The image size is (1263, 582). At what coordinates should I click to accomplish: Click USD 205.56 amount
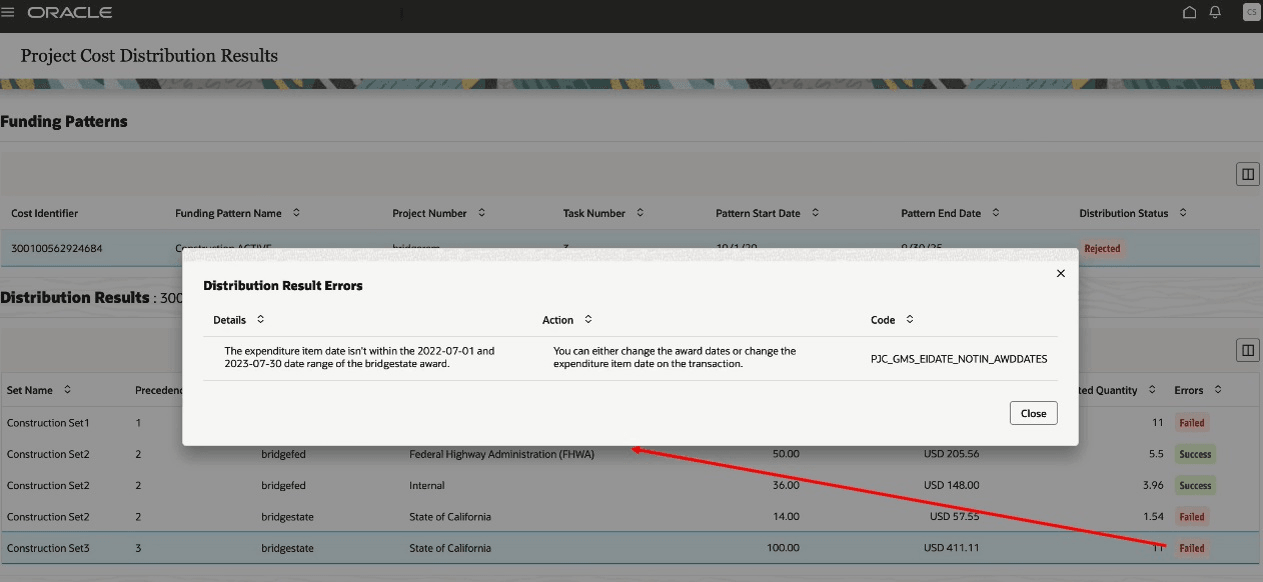(951, 454)
